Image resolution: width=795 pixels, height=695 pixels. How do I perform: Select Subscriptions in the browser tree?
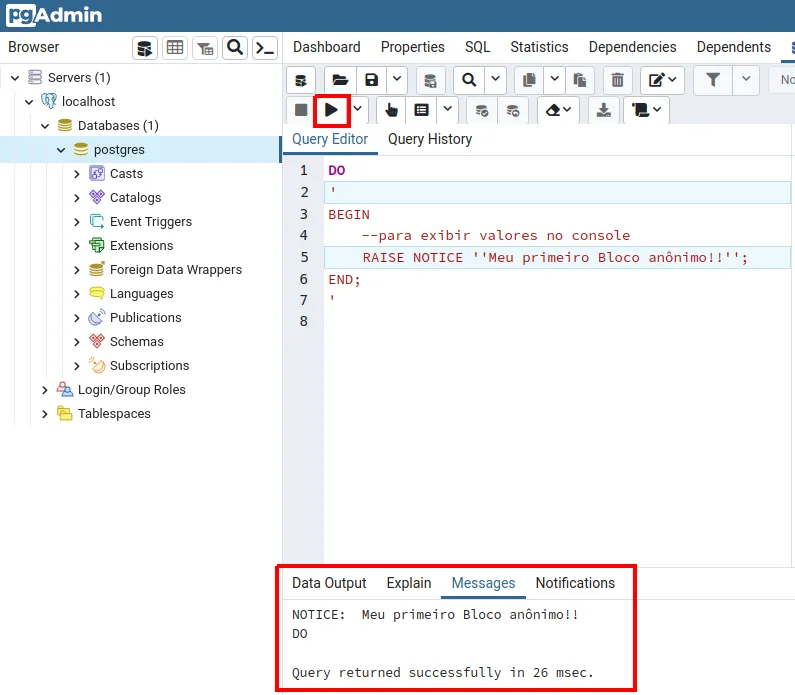(x=150, y=366)
